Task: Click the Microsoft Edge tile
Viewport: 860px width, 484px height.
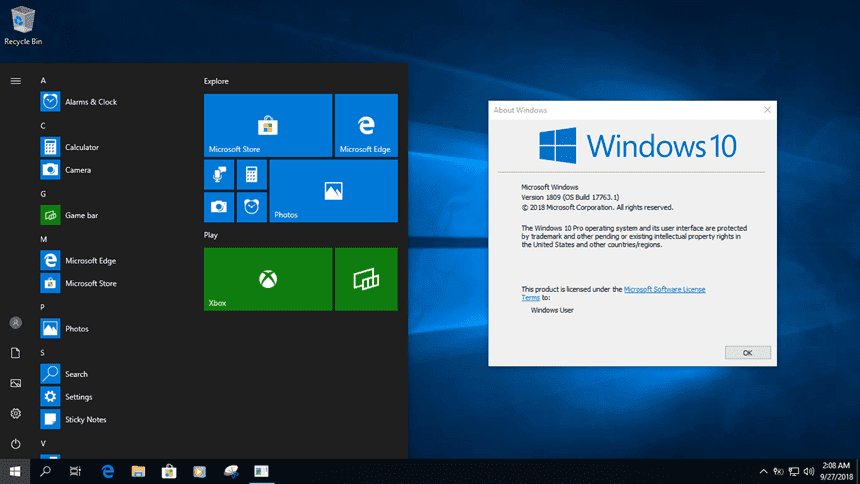Action: (366, 125)
